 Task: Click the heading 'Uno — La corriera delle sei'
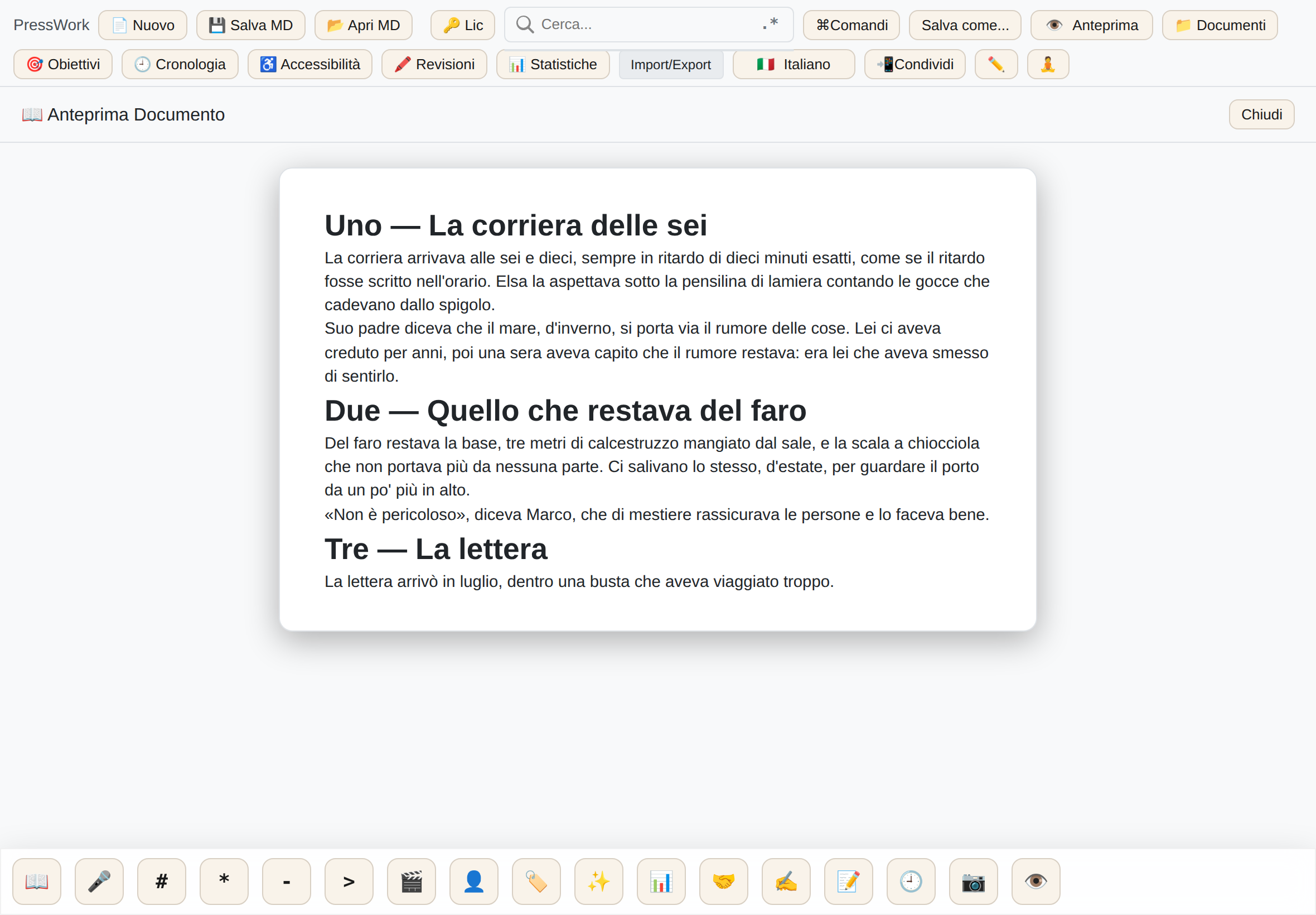[x=516, y=225]
